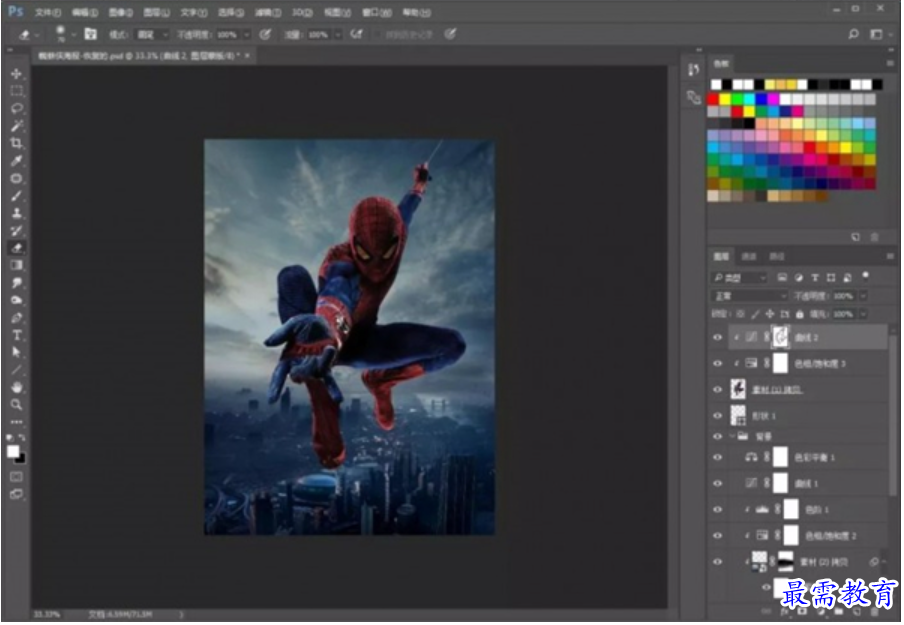Image resolution: width=904 pixels, height=625 pixels.
Task: Select the Lasso tool
Action: pos(16,108)
